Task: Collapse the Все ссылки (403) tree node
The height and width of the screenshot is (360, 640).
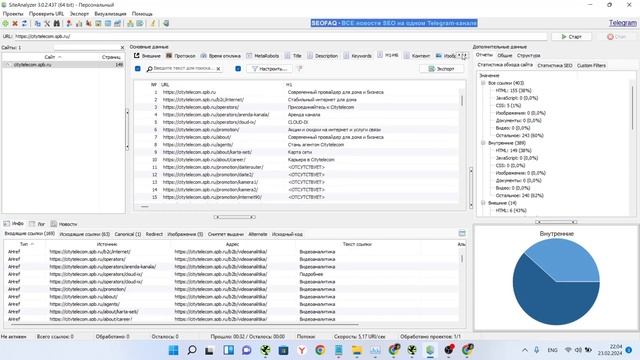Action: pyautogui.click(x=483, y=83)
